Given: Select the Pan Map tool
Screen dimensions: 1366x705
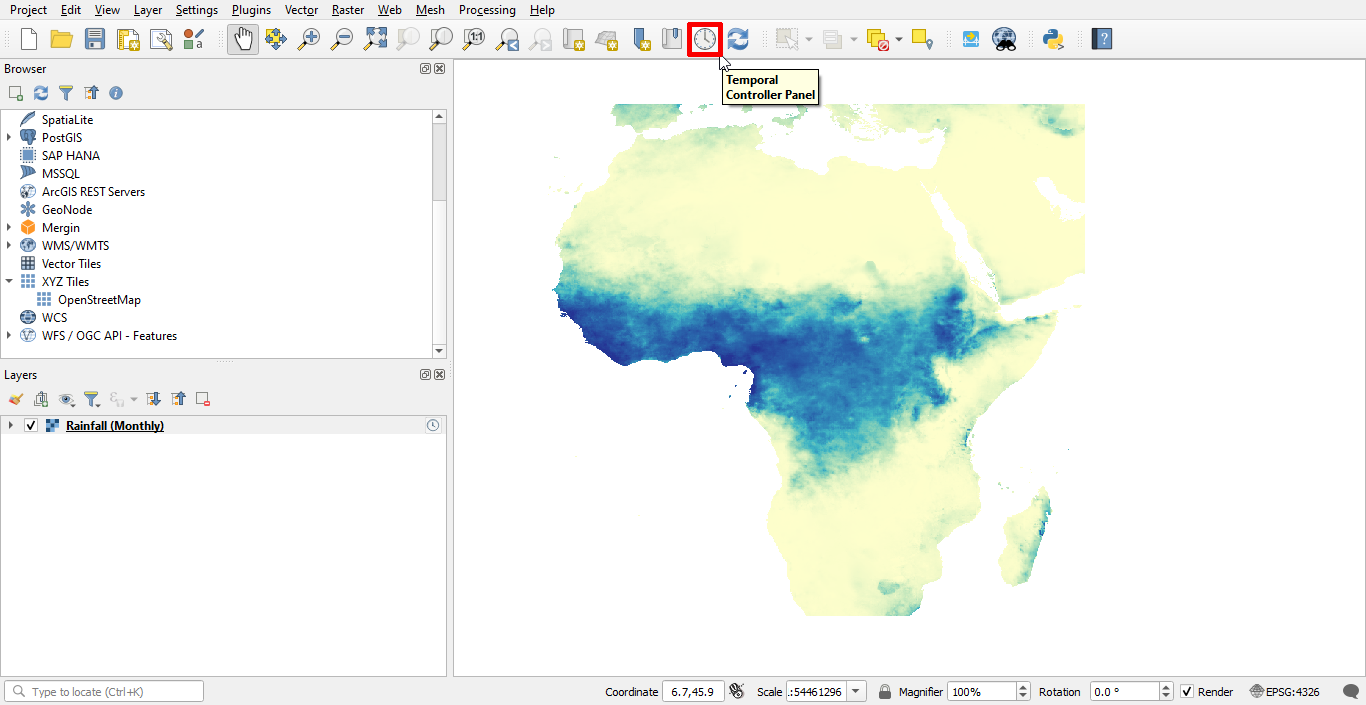Looking at the screenshot, I should click(243, 39).
